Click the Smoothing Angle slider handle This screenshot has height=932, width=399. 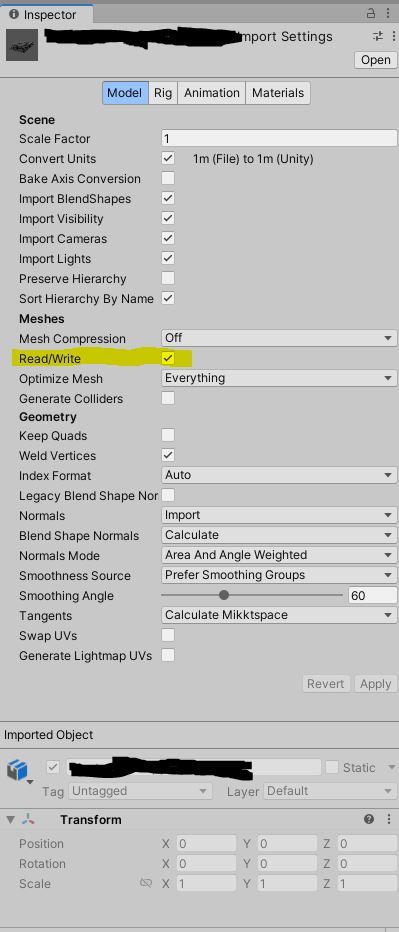click(x=224, y=595)
